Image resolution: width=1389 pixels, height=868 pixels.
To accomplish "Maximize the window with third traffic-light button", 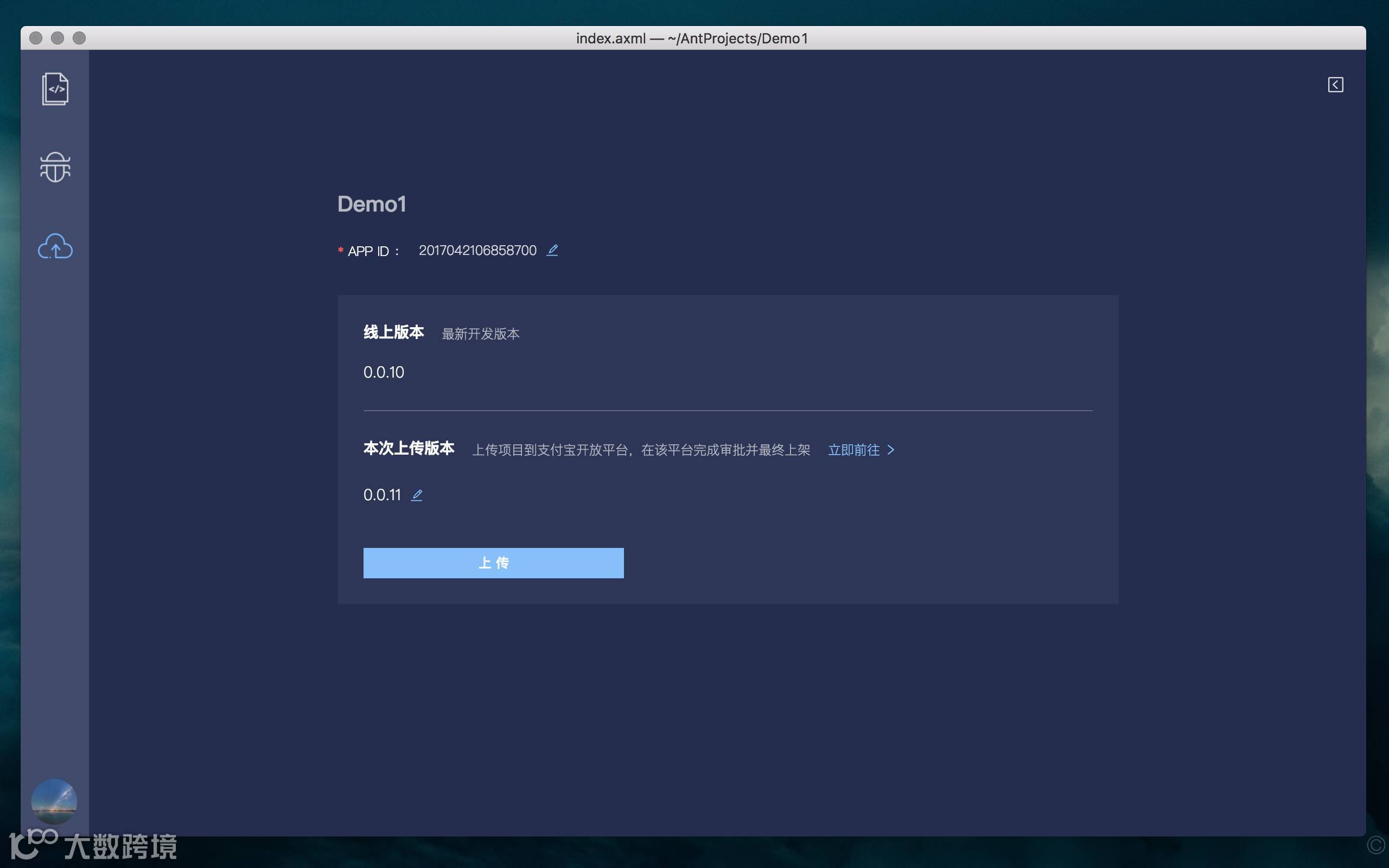I will pyautogui.click(x=79, y=38).
